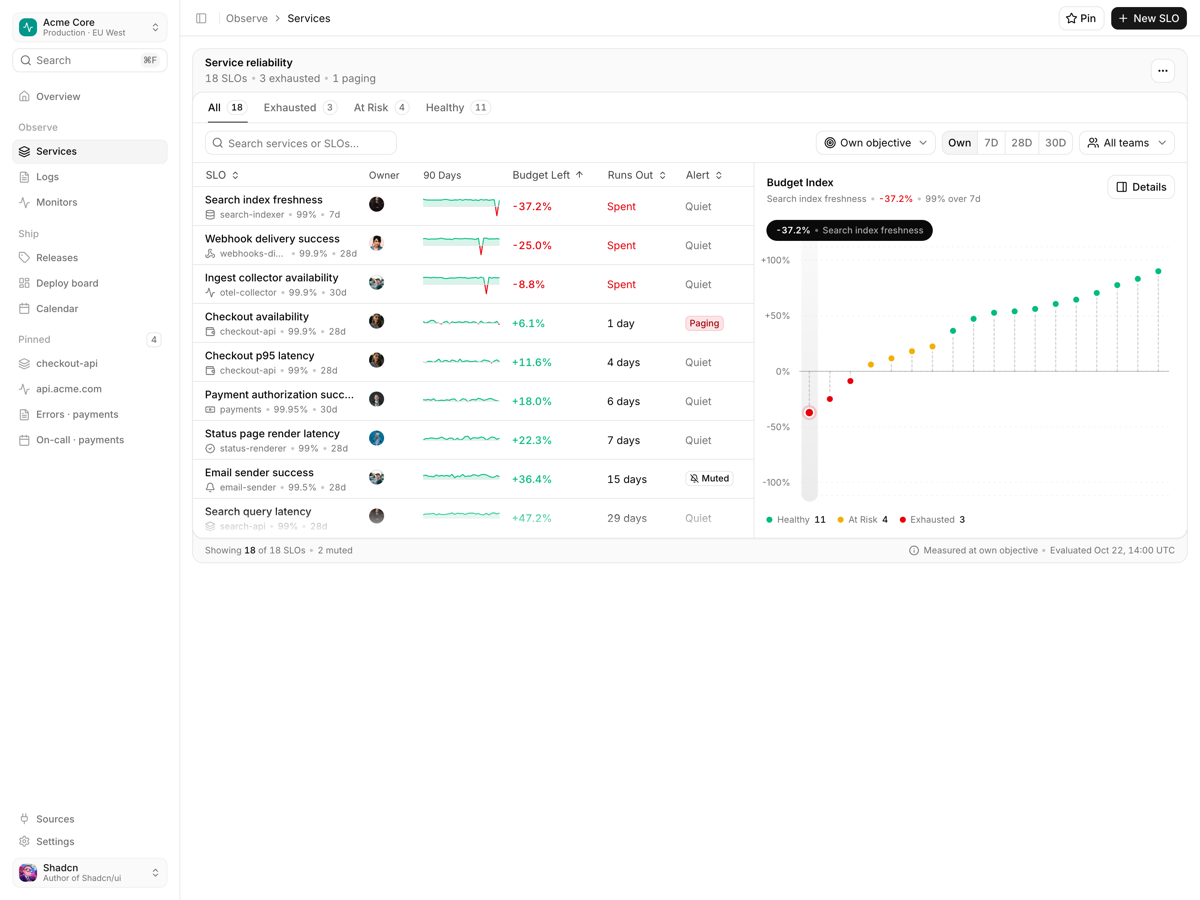Click the info icon beside Measured at own objective

914,551
